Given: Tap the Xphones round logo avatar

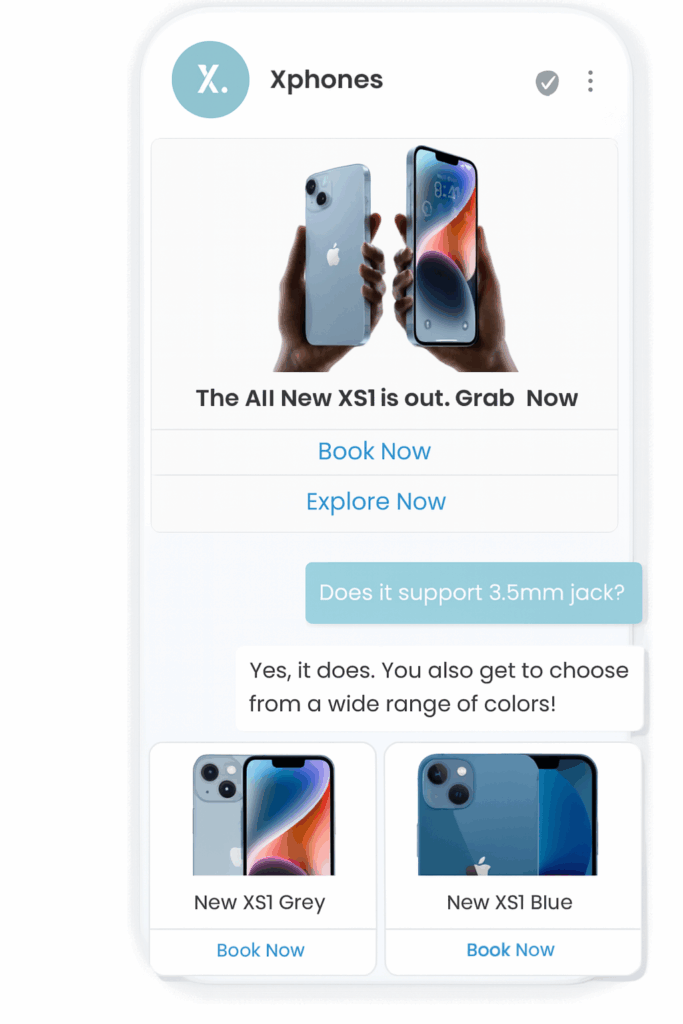Looking at the screenshot, I should pyautogui.click(x=210, y=80).
